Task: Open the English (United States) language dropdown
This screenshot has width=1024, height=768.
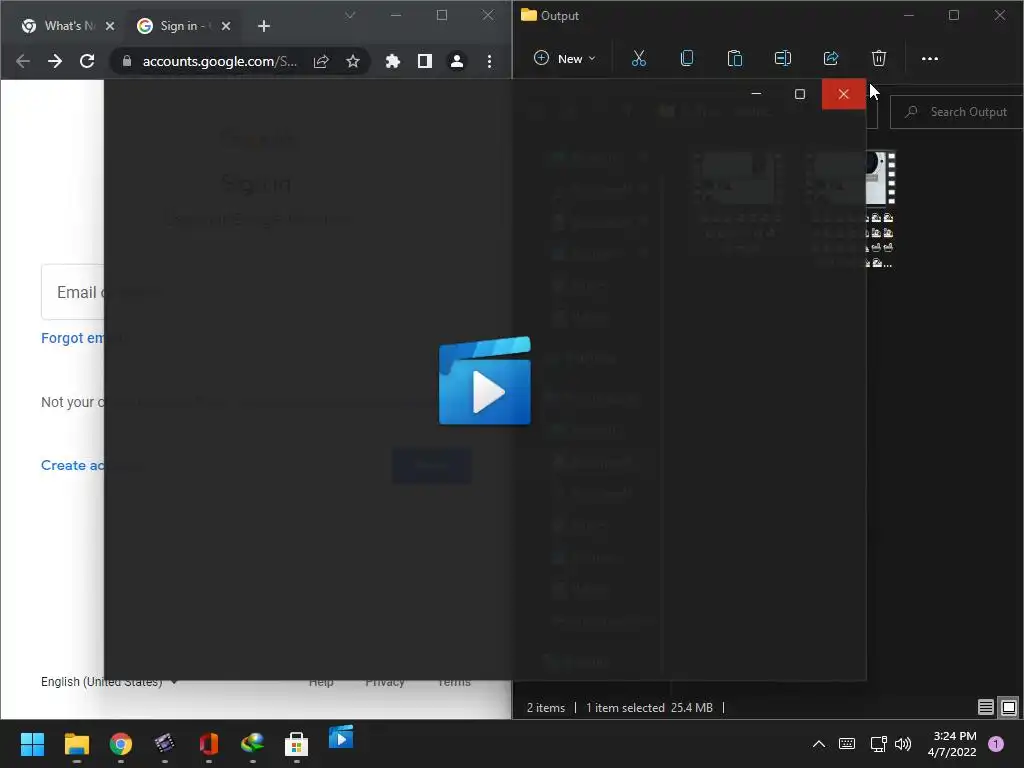Action: [108, 681]
